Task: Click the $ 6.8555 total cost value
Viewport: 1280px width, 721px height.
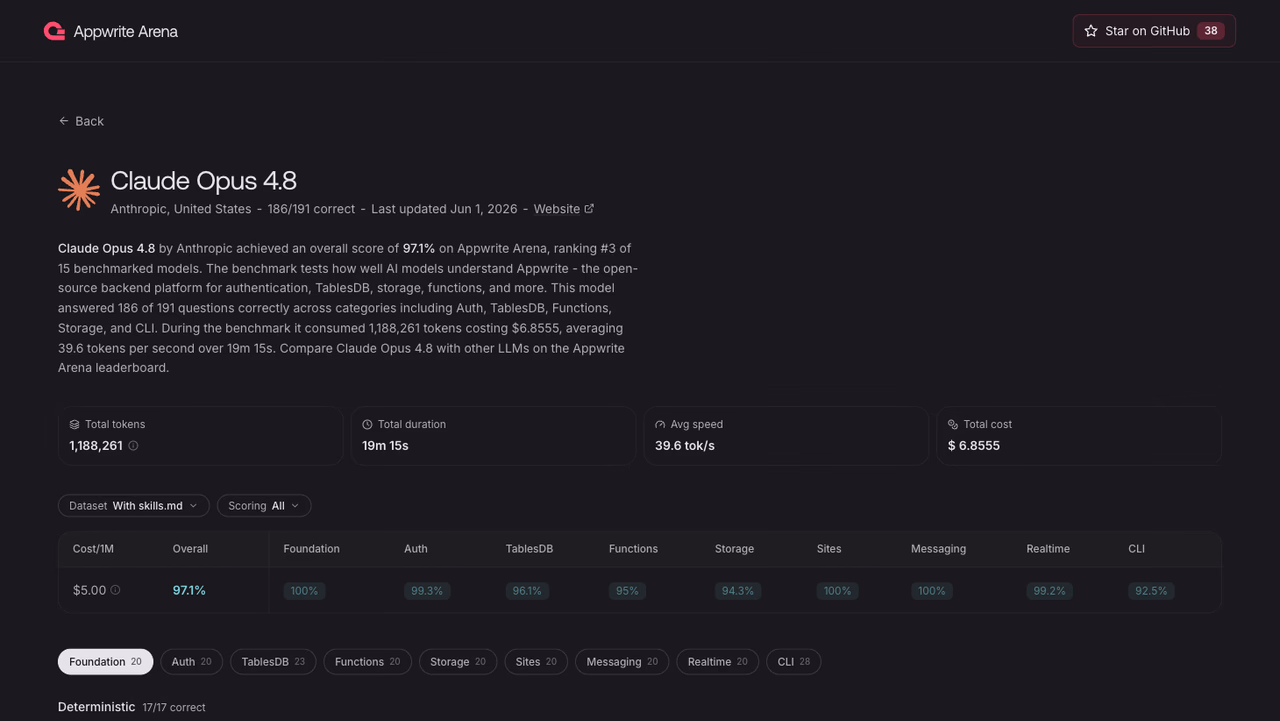Action: coord(974,446)
